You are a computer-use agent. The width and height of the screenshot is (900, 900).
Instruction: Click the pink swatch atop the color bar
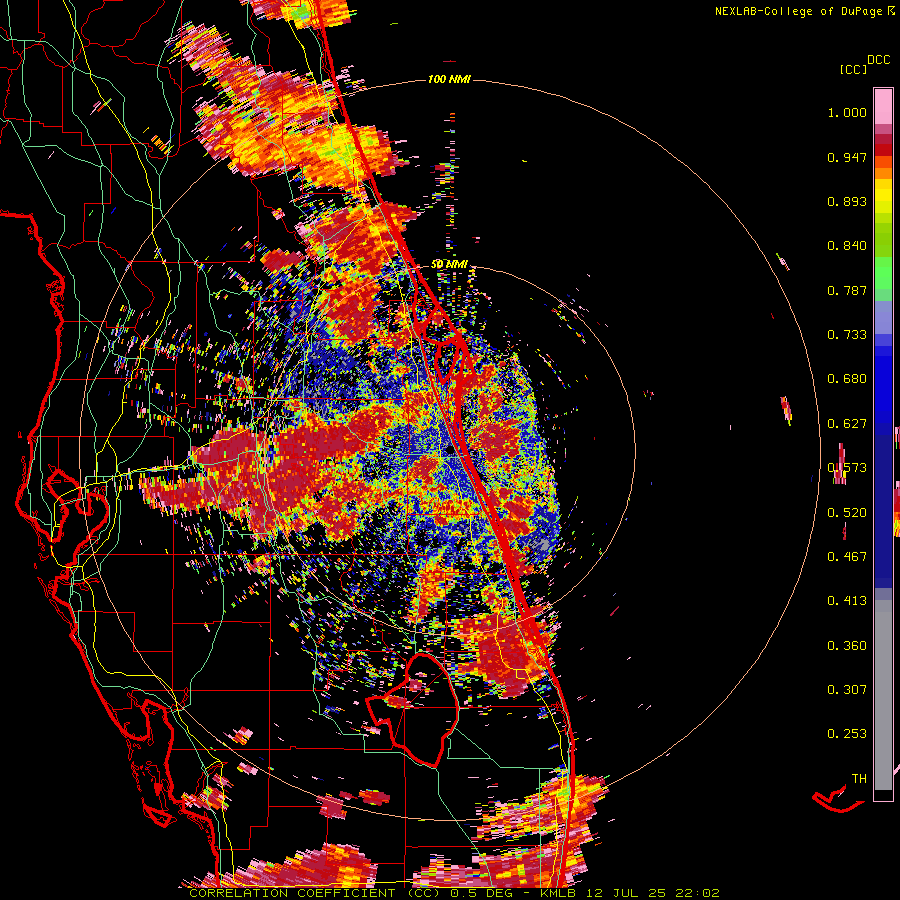click(883, 107)
